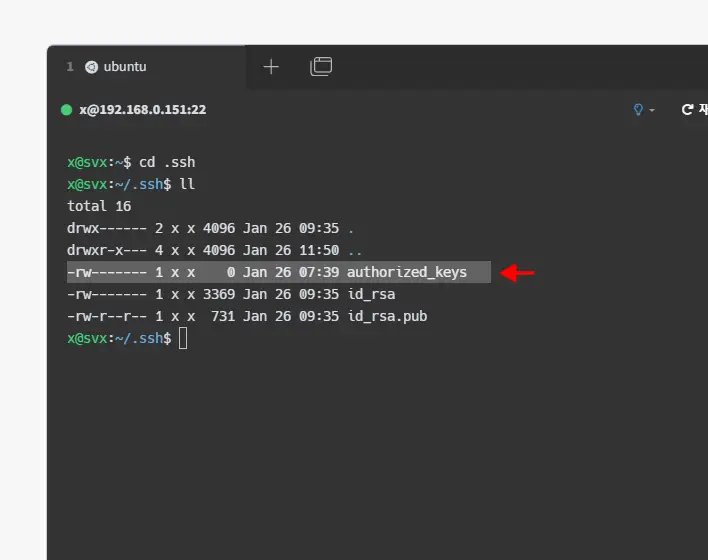The width and height of the screenshot is (708, 560).
Task: Click the 'll' command text
Action: coord(187,184)
